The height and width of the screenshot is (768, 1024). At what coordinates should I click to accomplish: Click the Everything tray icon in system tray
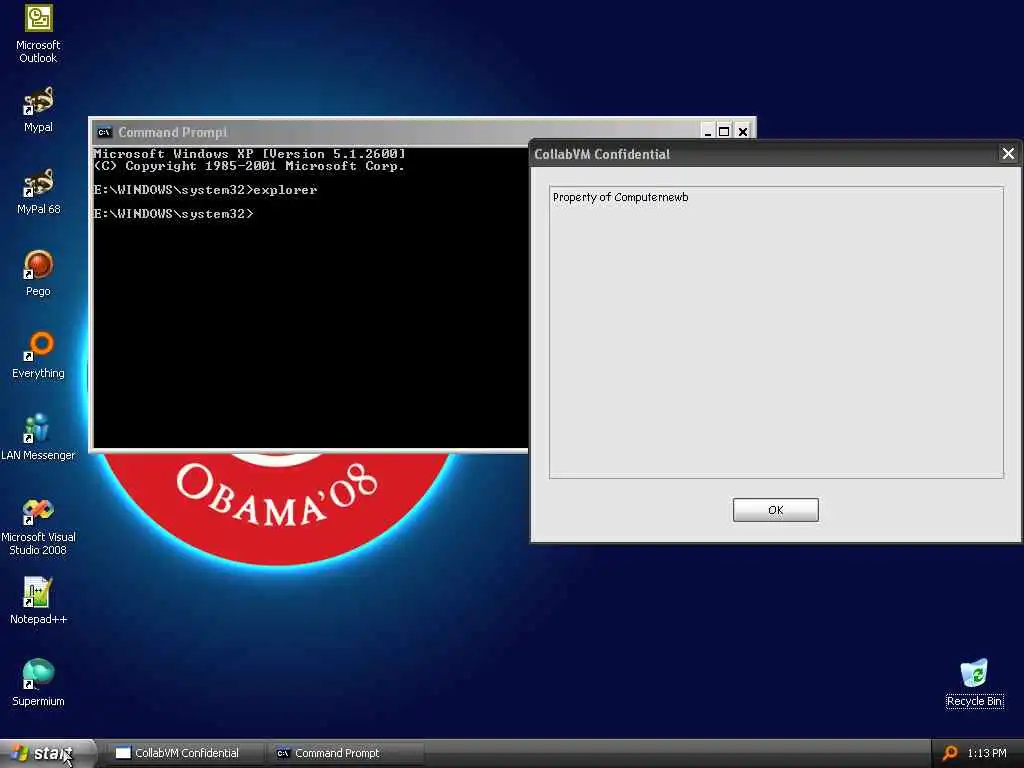[x=950, y=753]
